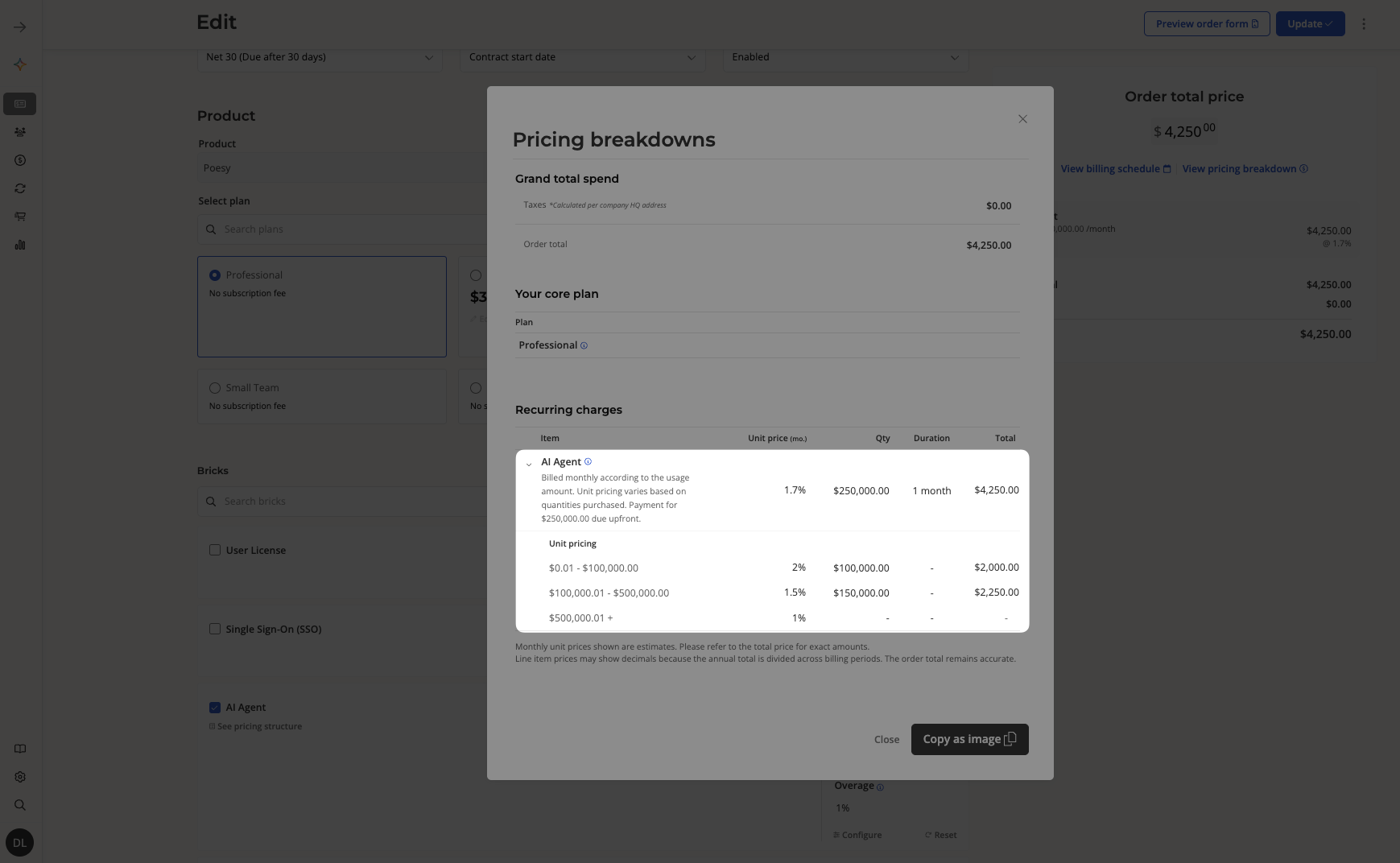Click the 1 month duration cell
The image size is (1400, 863).
coord(931,491)
